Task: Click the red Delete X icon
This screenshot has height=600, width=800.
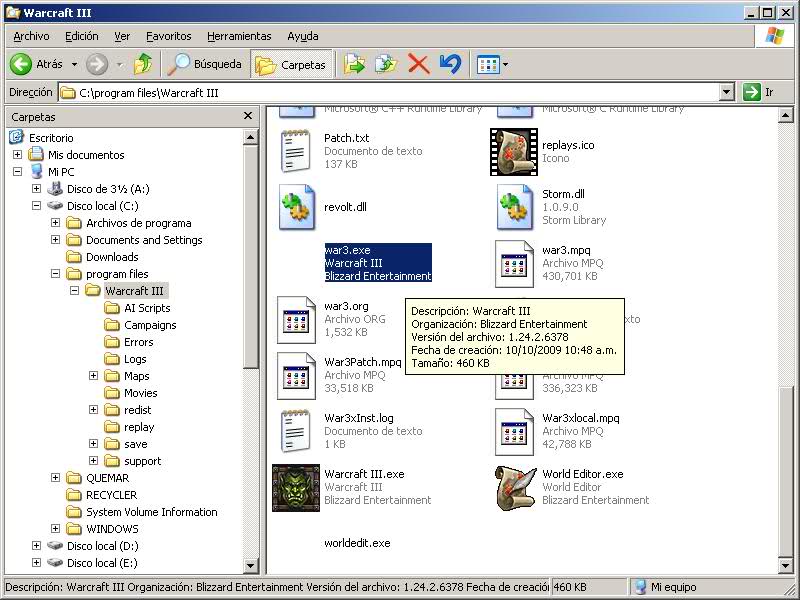Action: 418,64
